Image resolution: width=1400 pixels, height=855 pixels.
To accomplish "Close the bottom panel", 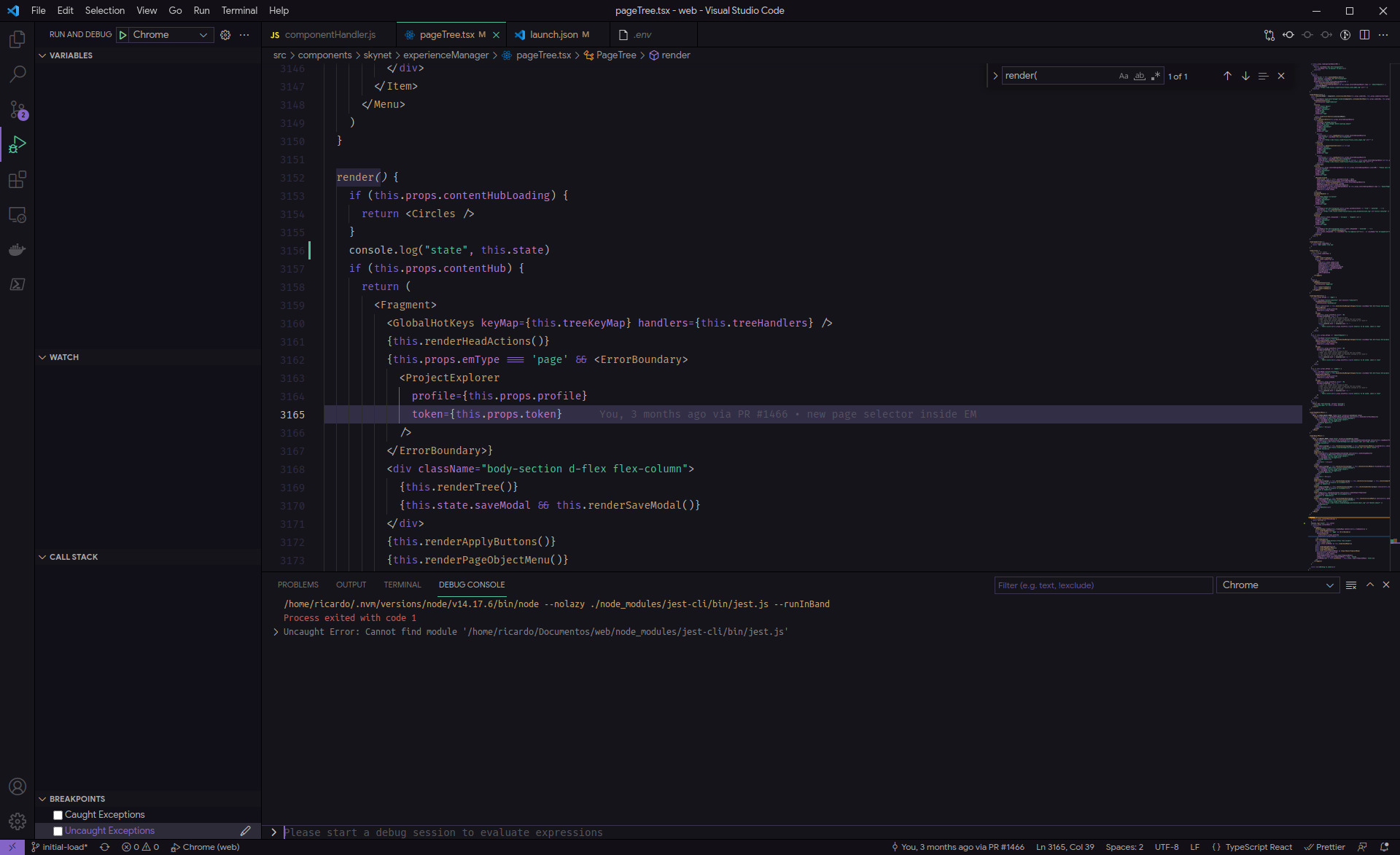I will click(1386, 585).
